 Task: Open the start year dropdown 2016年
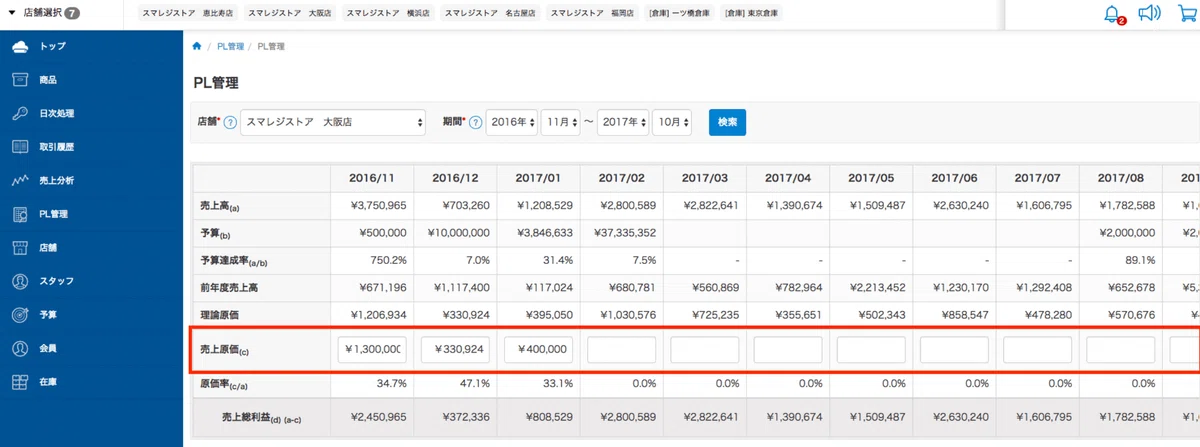(512, 122)
